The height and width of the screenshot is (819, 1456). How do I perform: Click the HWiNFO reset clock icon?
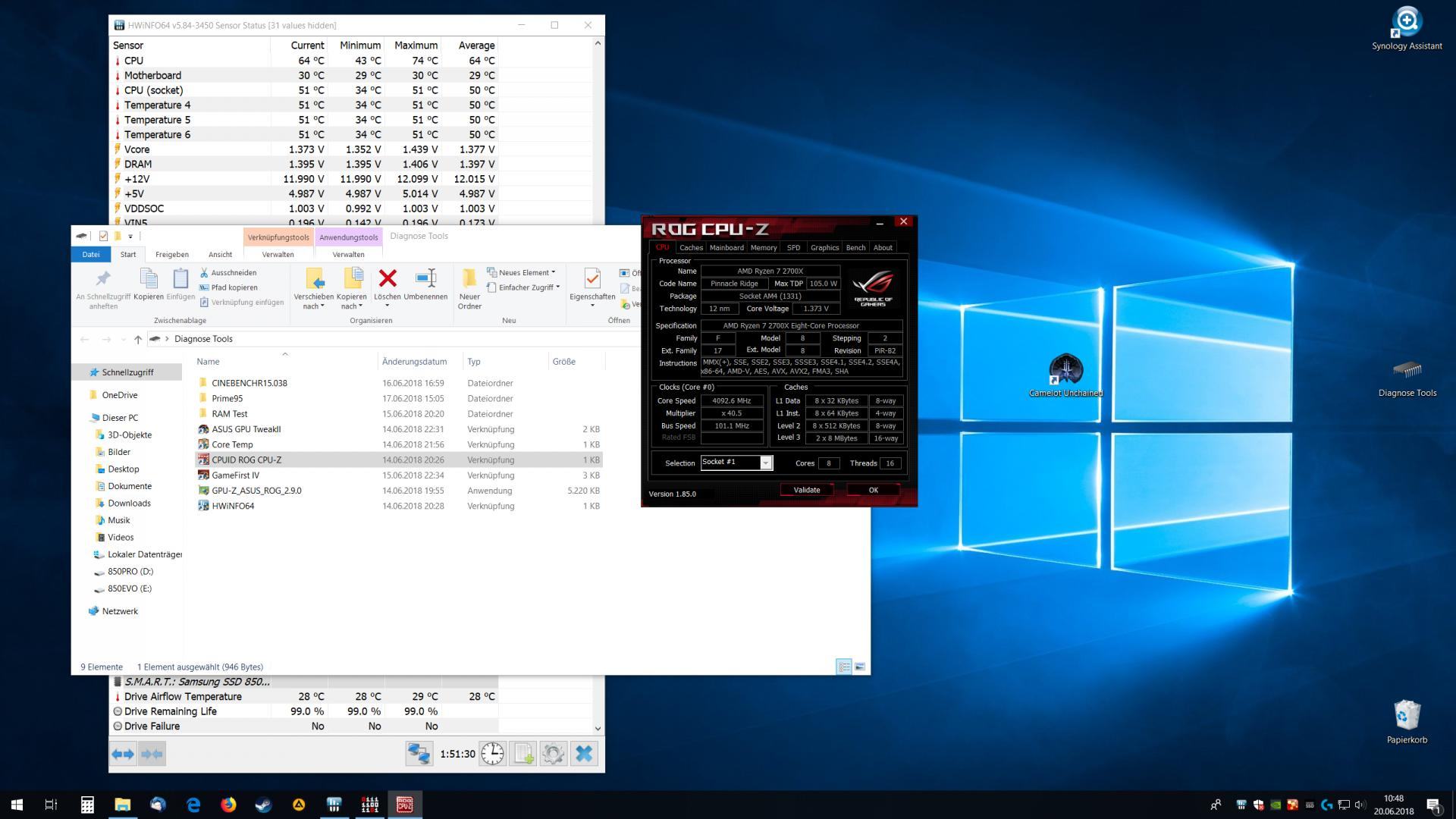tap(493, 754)
